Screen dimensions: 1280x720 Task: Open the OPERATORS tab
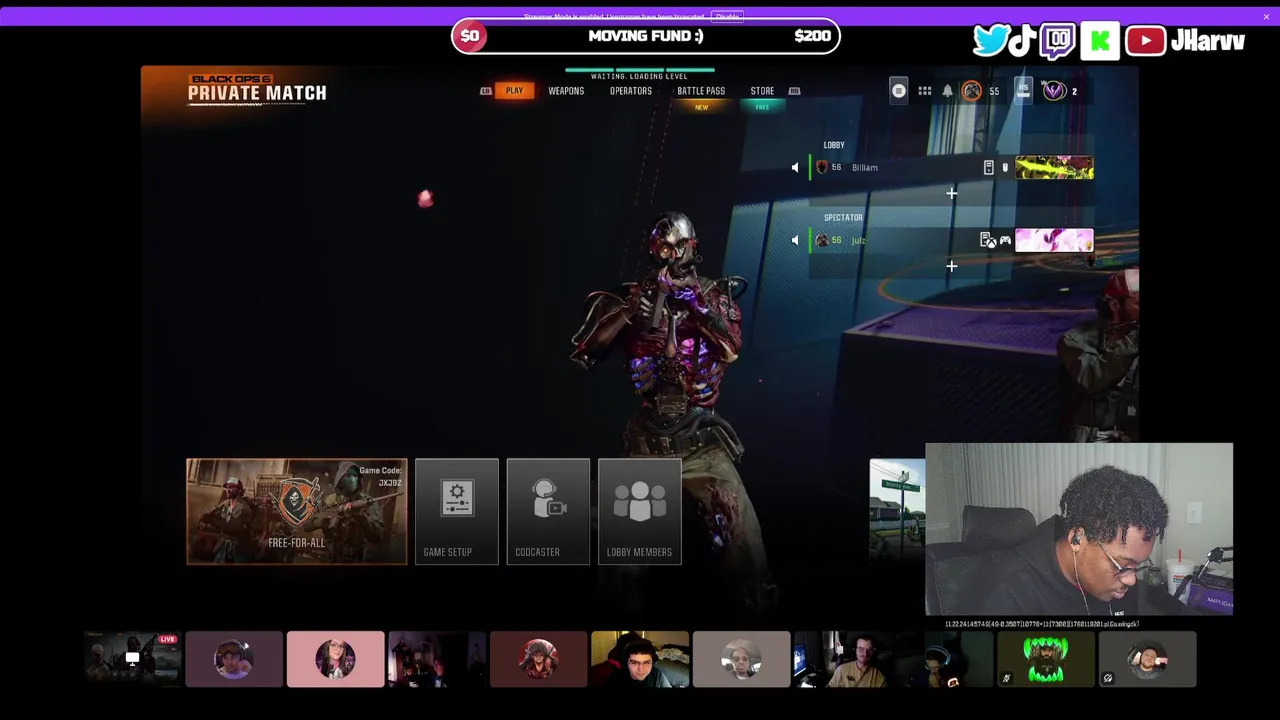tap(631, 91)
